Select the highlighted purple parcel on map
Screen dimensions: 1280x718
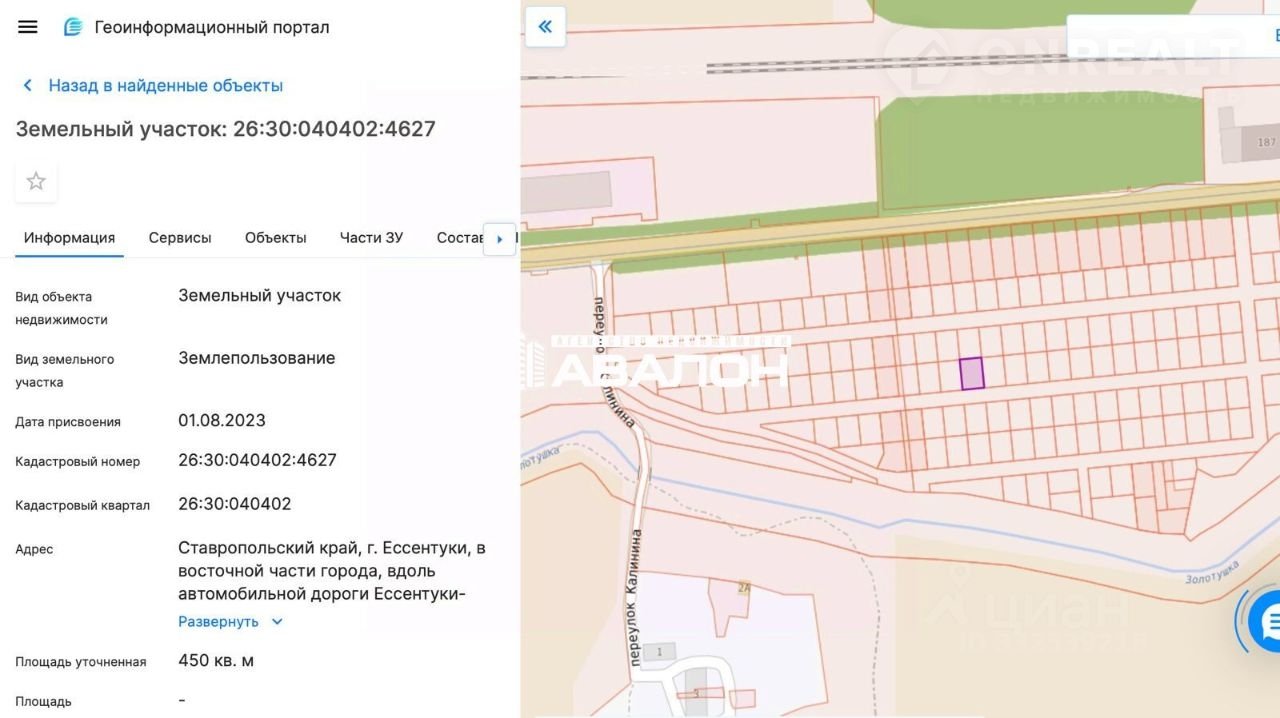[x=972, y=374]
